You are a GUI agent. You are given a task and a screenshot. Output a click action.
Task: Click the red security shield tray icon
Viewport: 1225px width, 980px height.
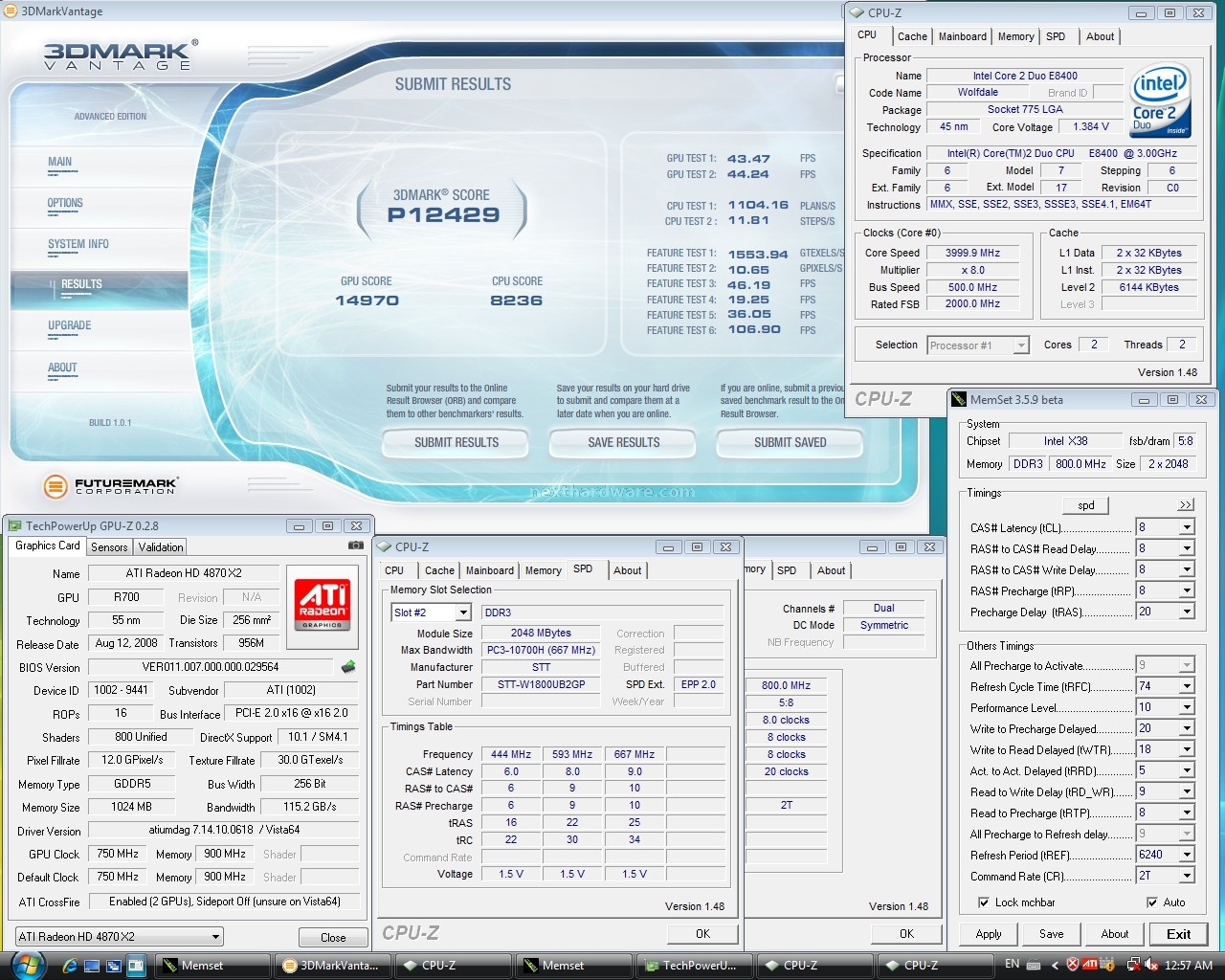coord(1073,965)
